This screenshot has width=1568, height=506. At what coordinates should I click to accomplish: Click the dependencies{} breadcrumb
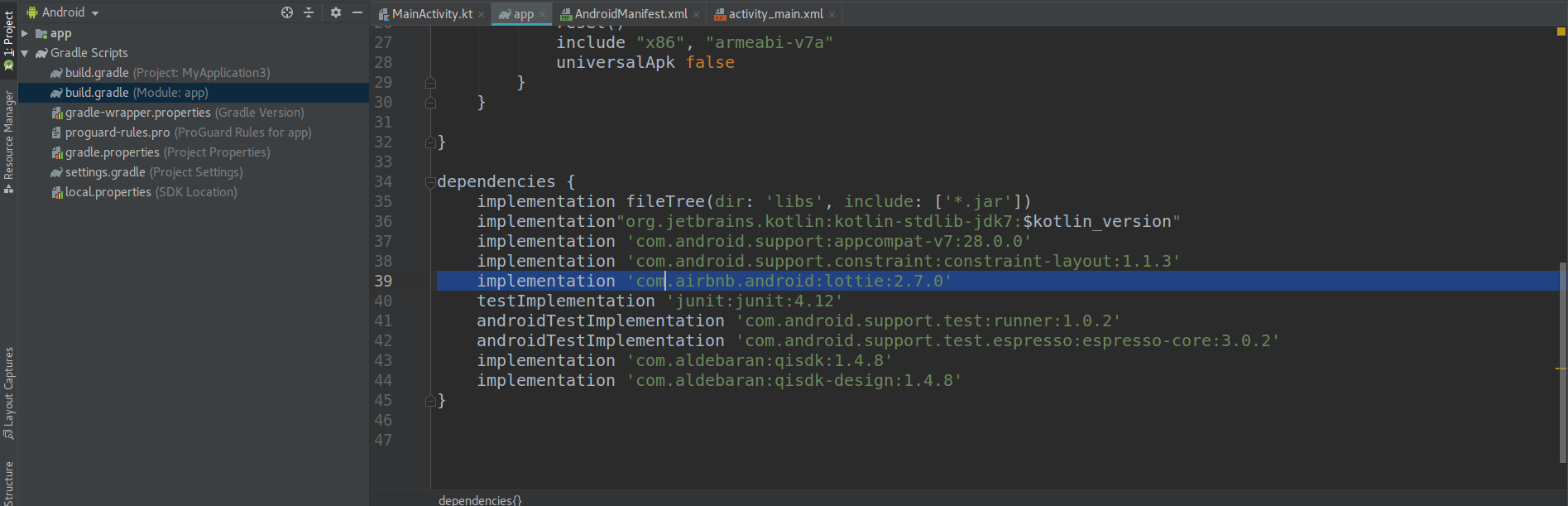[480, 499]
